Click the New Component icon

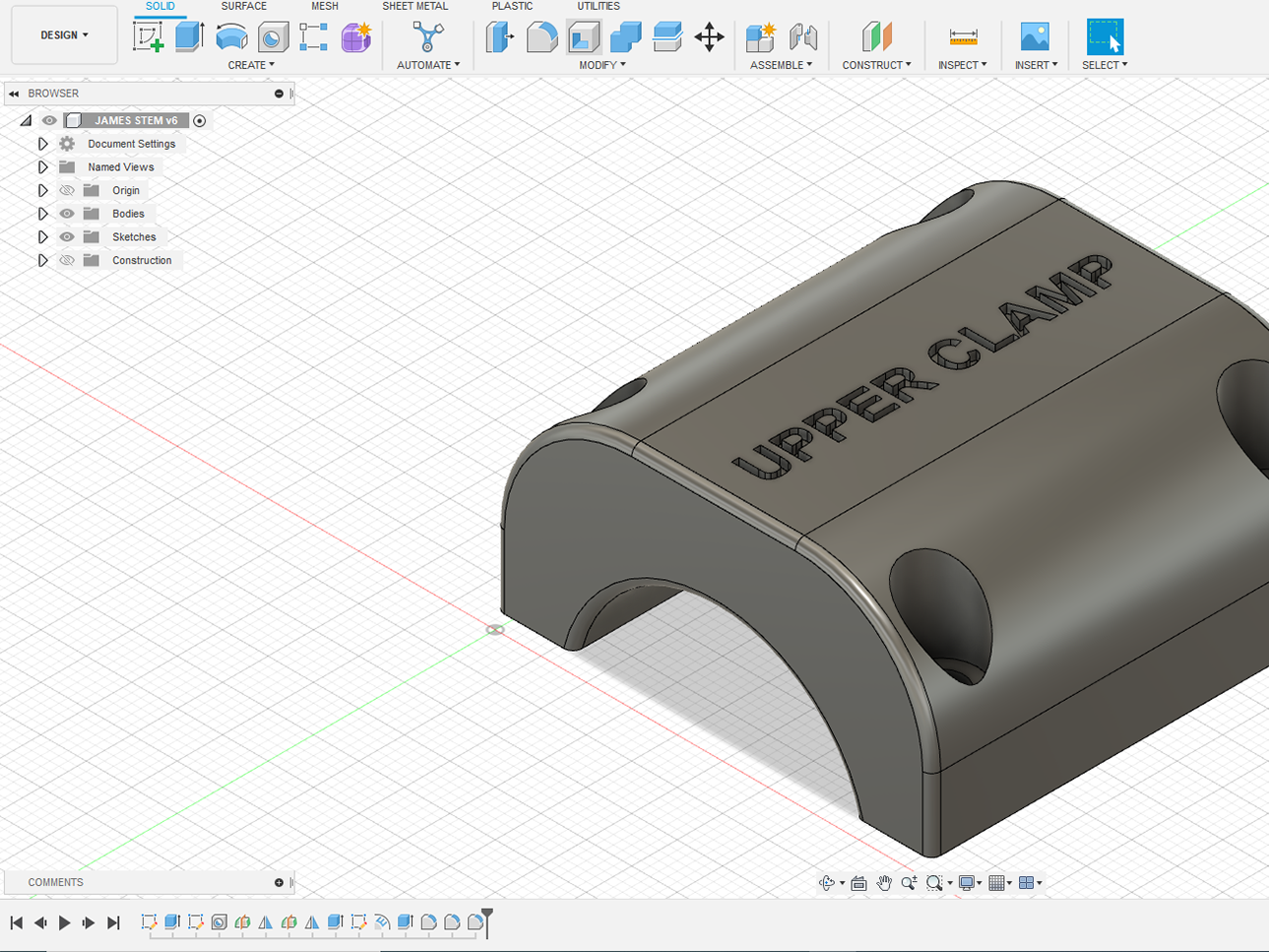coord(760,37)
